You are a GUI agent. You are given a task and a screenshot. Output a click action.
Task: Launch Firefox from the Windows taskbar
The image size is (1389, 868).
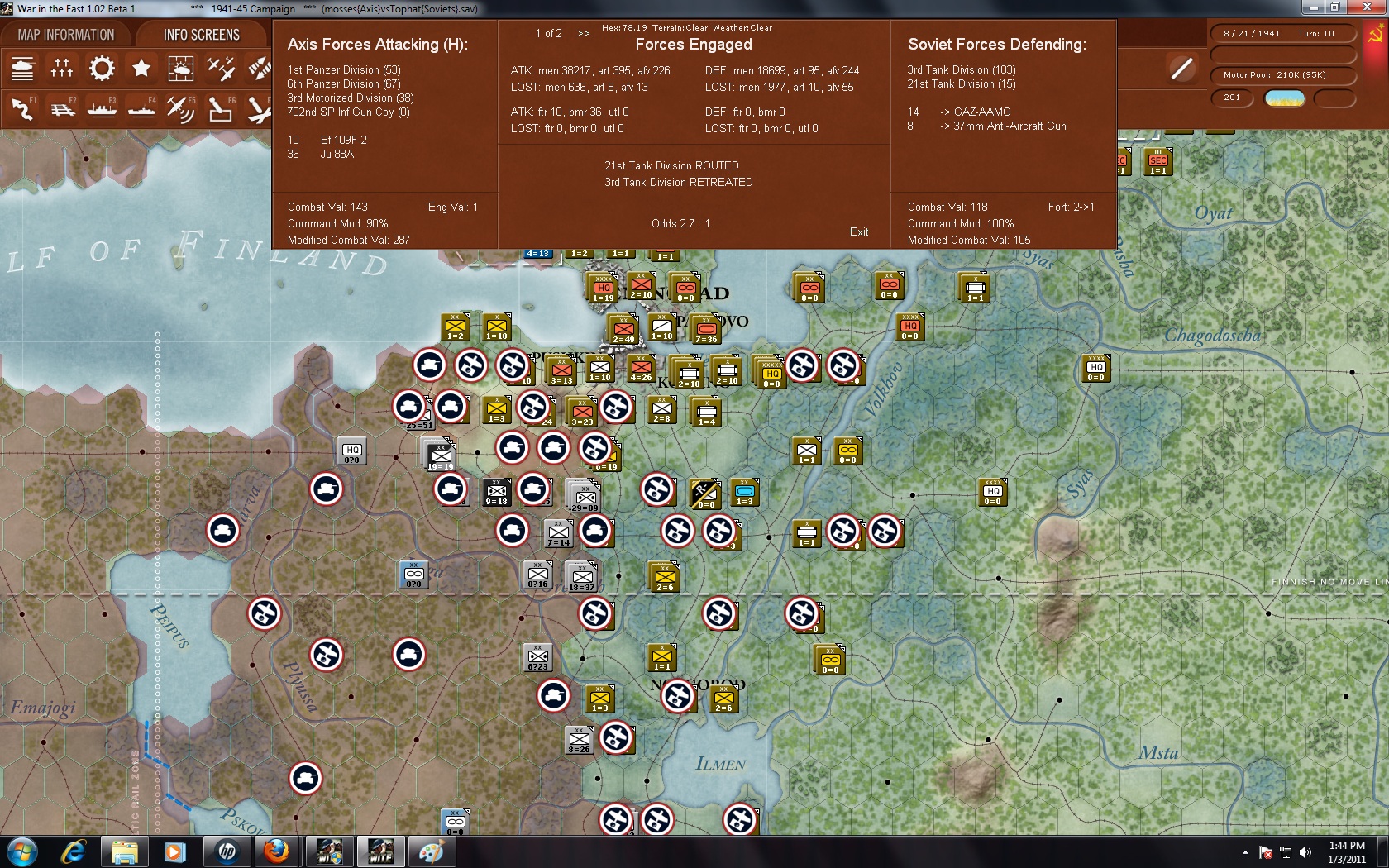(x=279, y=851)
